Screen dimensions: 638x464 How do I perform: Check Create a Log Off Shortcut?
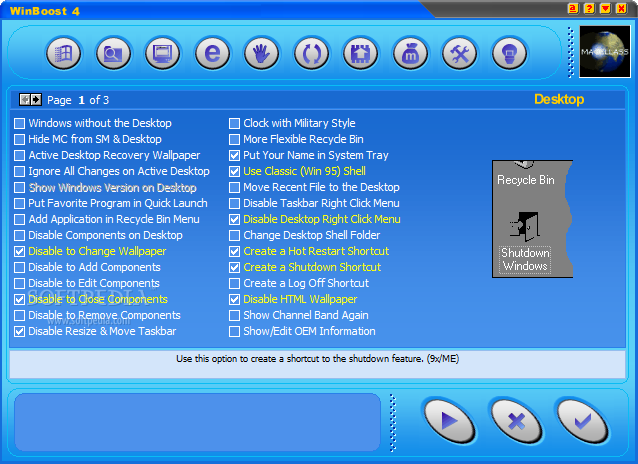click(x=234, y=283)
